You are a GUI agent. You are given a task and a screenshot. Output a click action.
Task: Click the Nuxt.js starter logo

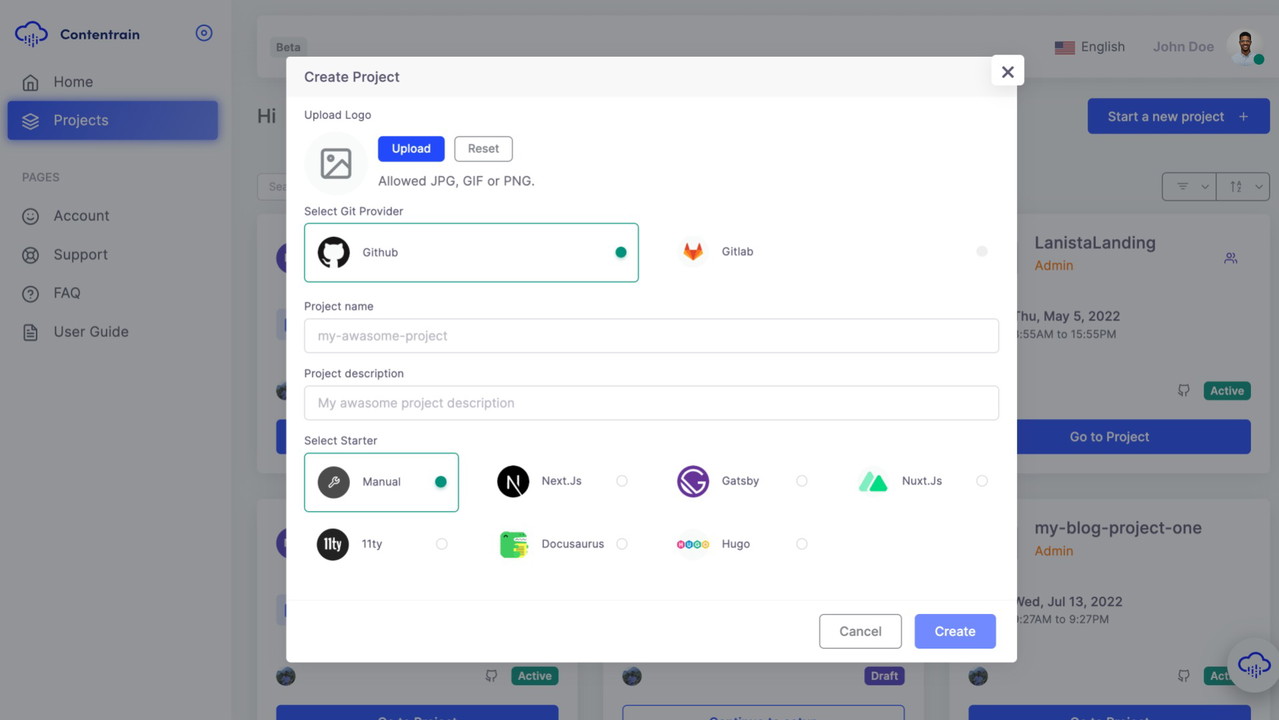click(873, 482)
